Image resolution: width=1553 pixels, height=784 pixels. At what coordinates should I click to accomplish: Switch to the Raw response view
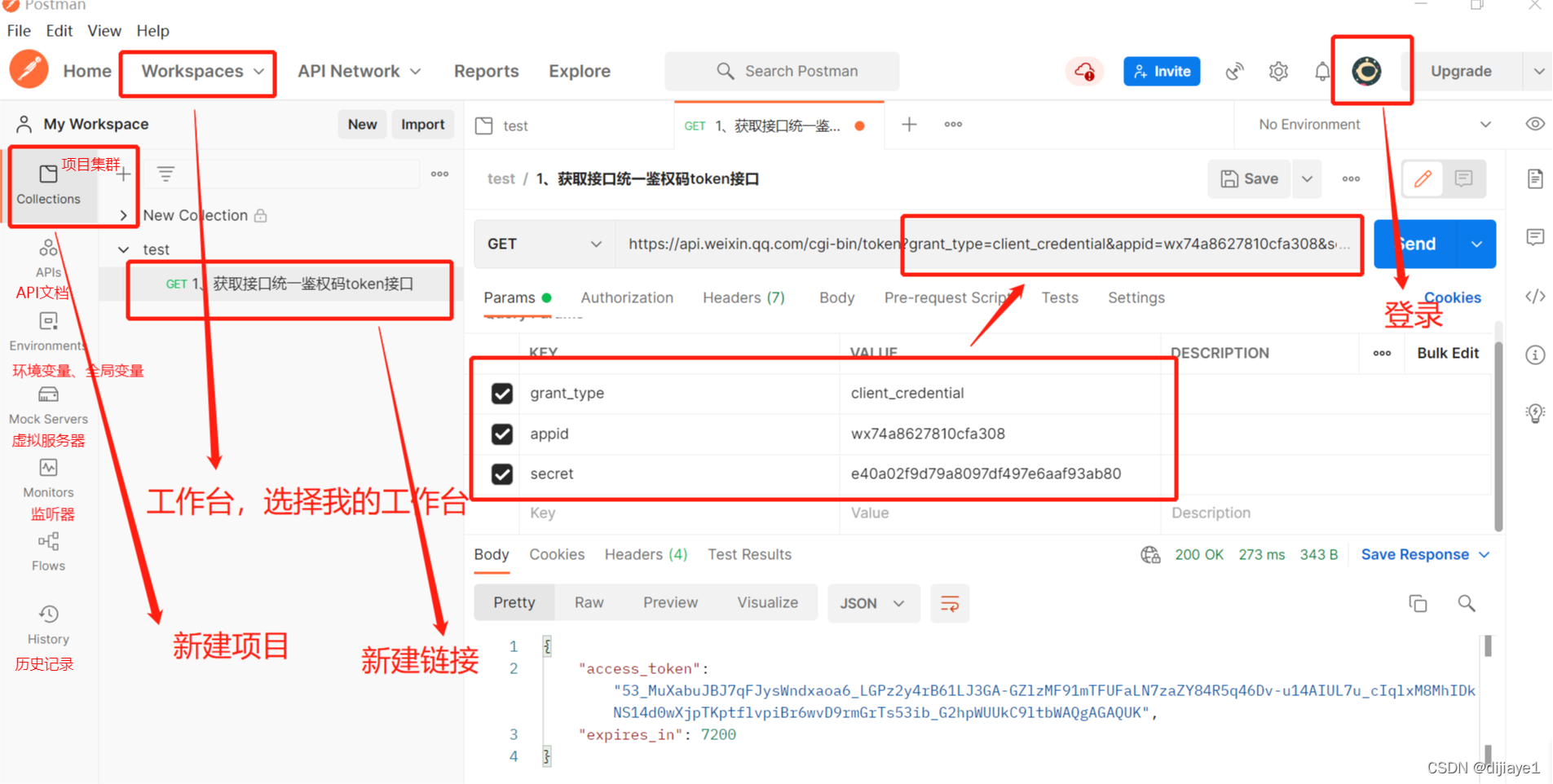coord(589,603)
